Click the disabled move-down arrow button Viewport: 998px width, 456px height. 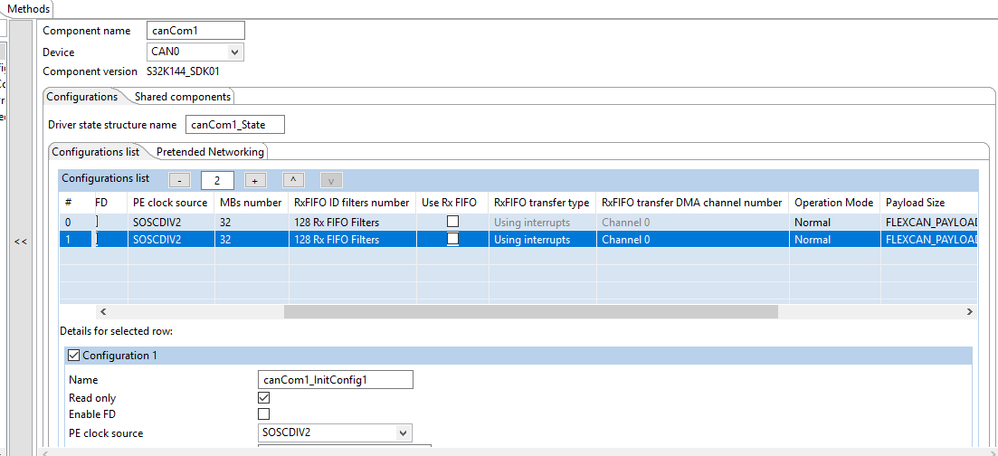[x=331, y=180]
